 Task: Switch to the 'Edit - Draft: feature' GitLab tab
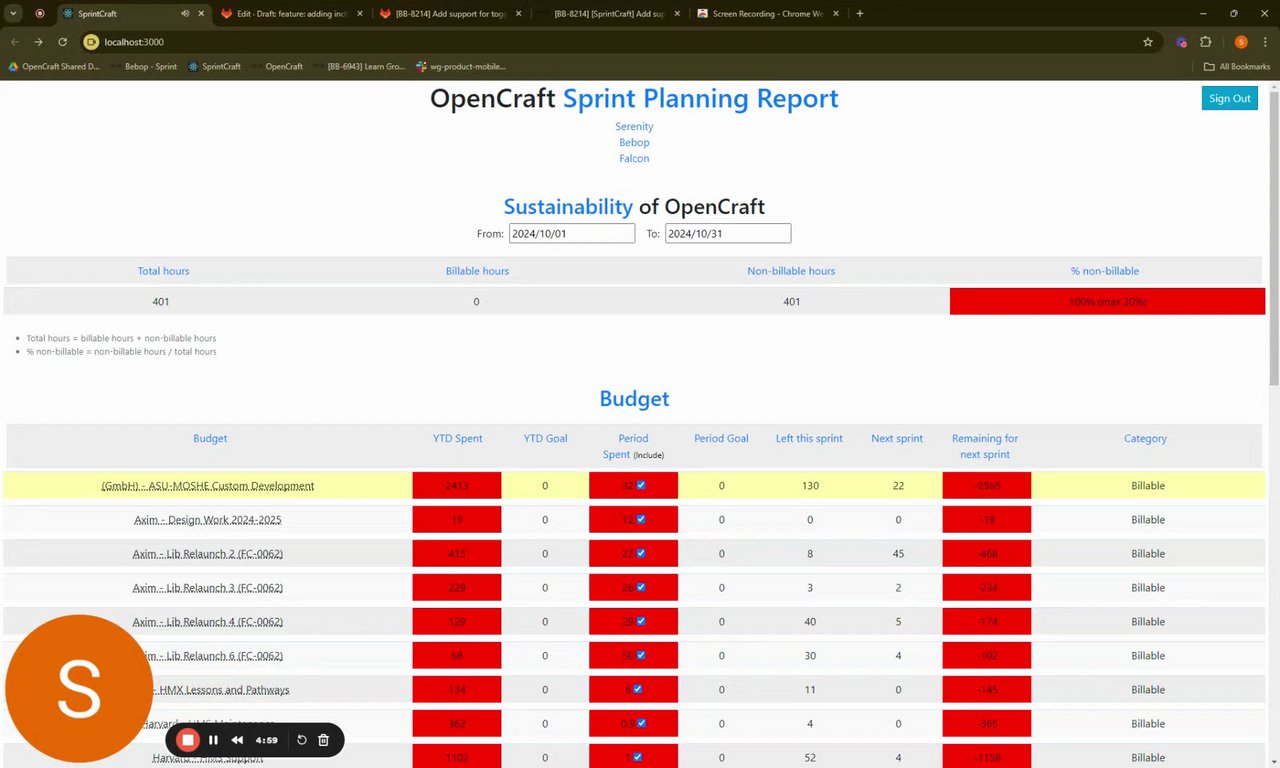292,14
